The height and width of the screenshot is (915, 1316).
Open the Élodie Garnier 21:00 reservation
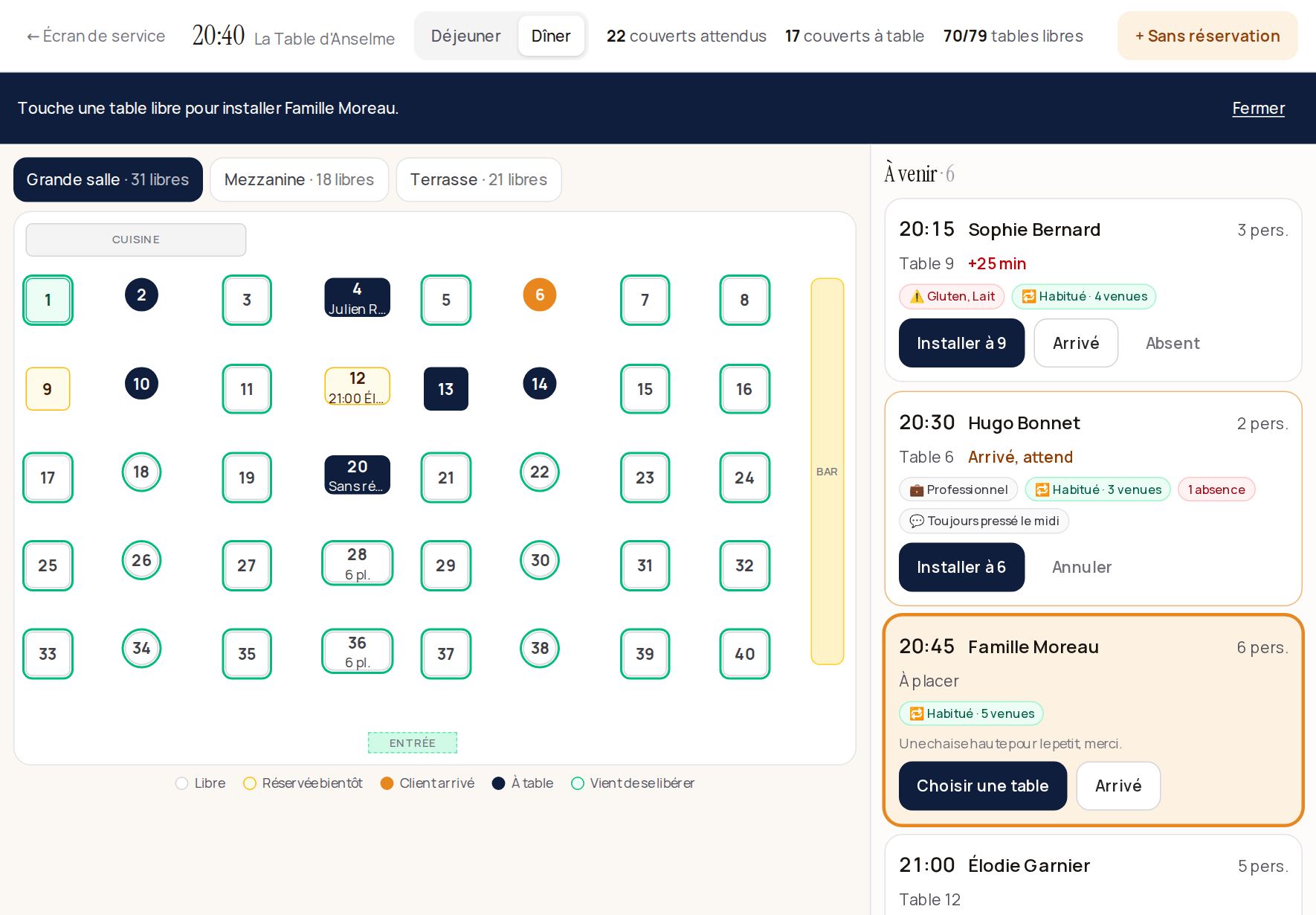pos(1093,875)
